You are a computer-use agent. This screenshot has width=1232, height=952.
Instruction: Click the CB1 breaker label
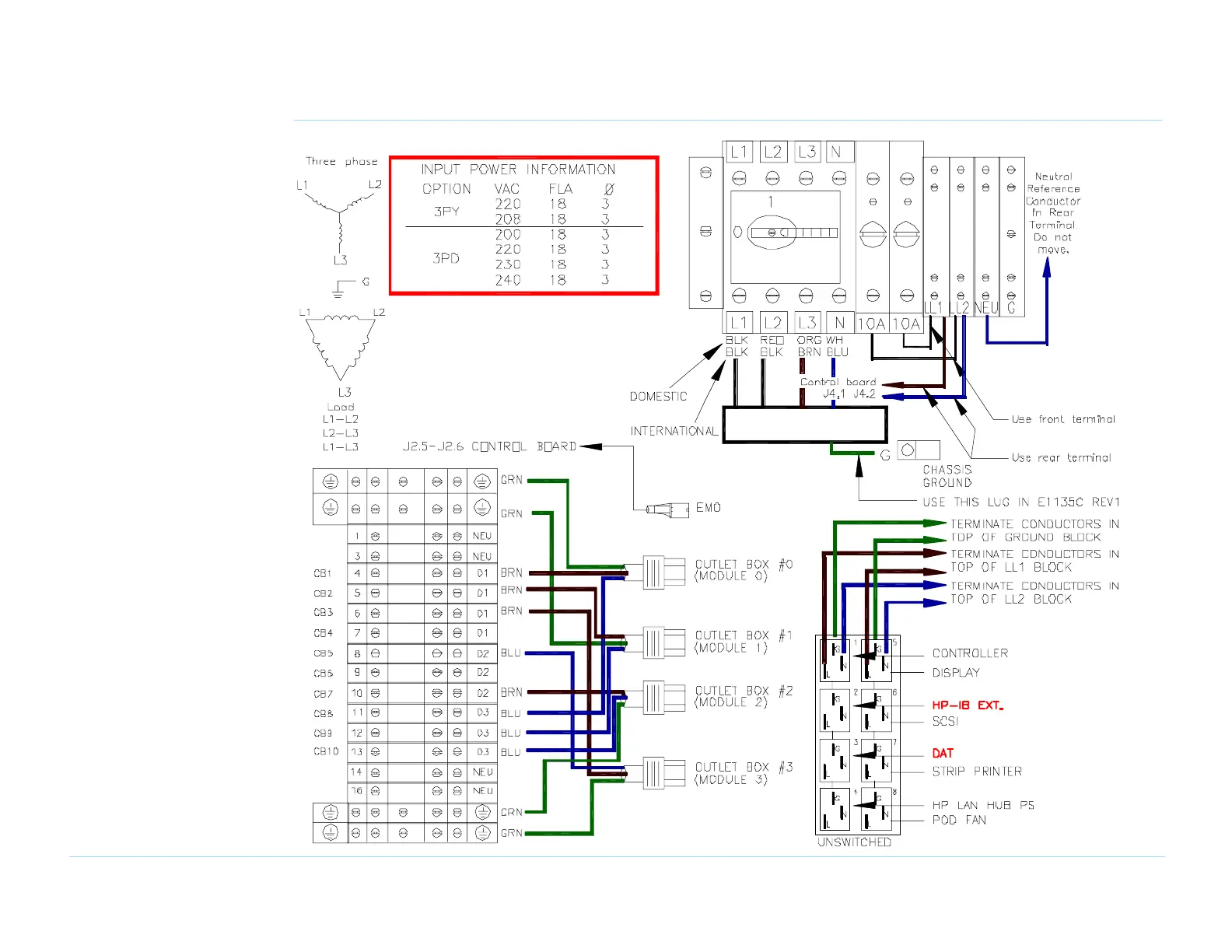323,574
